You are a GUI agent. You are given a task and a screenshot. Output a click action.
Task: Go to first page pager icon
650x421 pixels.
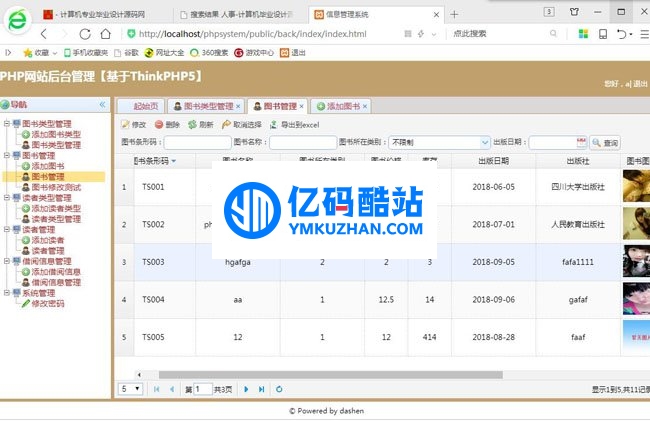156,389
